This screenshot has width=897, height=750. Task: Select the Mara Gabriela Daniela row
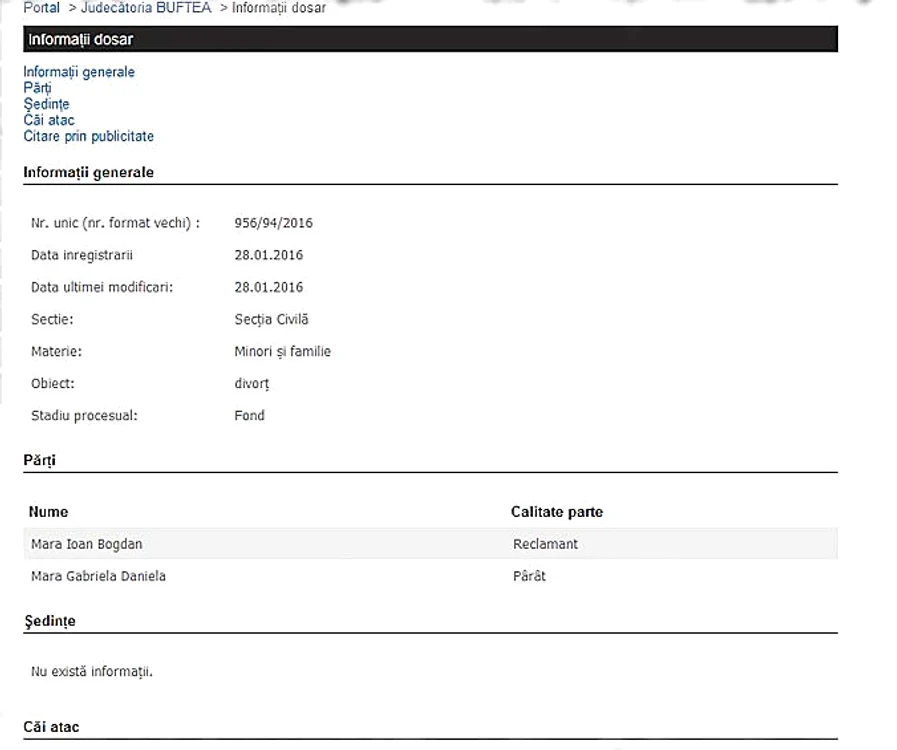tap(430, 576)
